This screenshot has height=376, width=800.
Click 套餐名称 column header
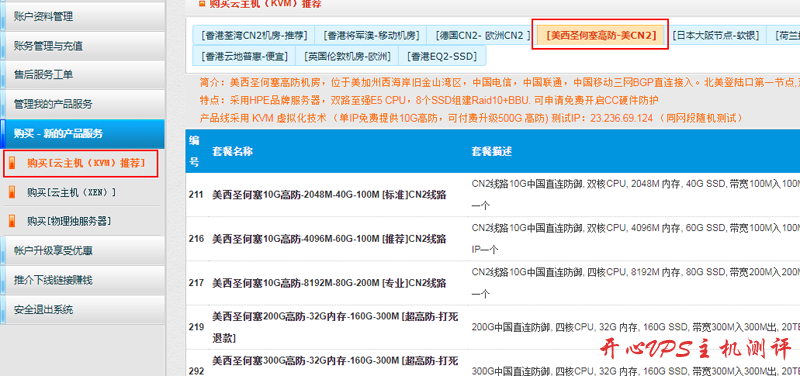click(233, 151)
